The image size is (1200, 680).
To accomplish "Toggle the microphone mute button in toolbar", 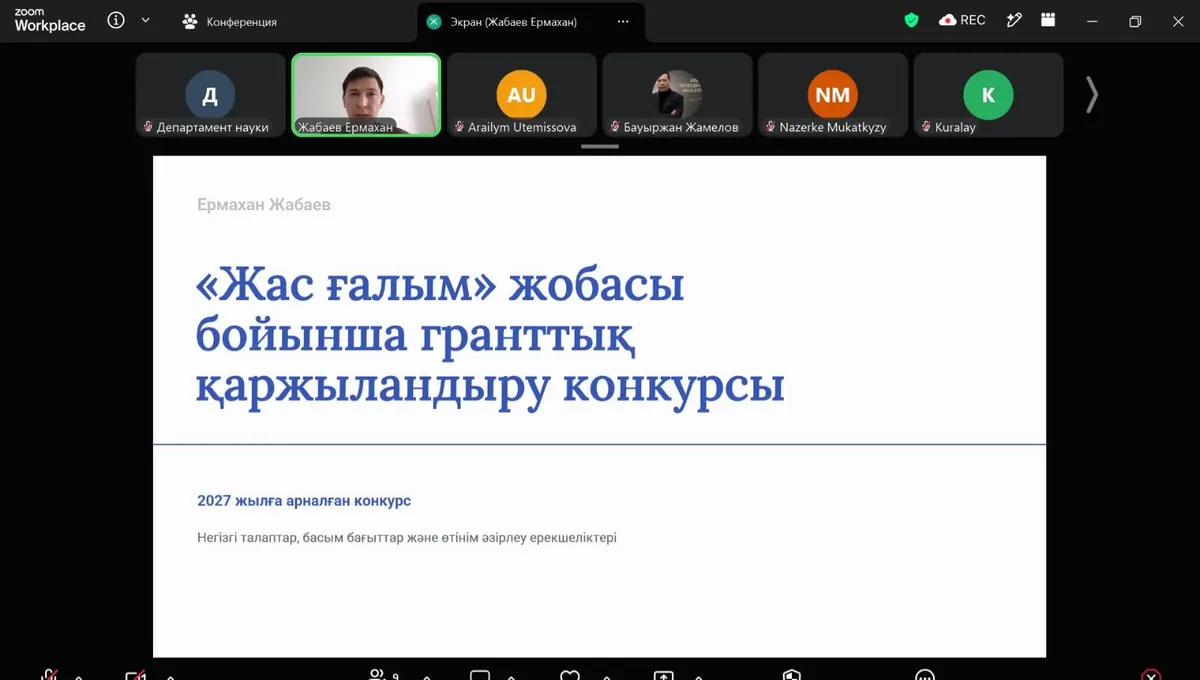I will [49, 676].
